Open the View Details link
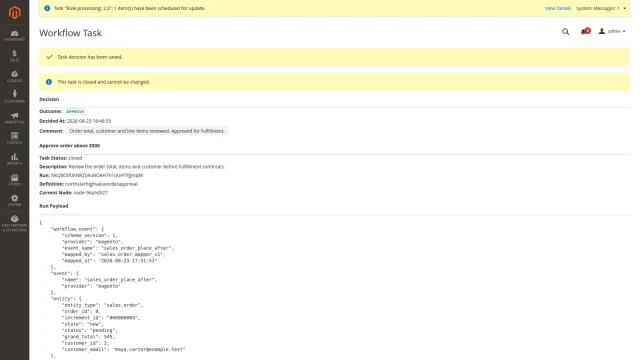Viewport: 640px width, 360px height. tap(558, 8)
